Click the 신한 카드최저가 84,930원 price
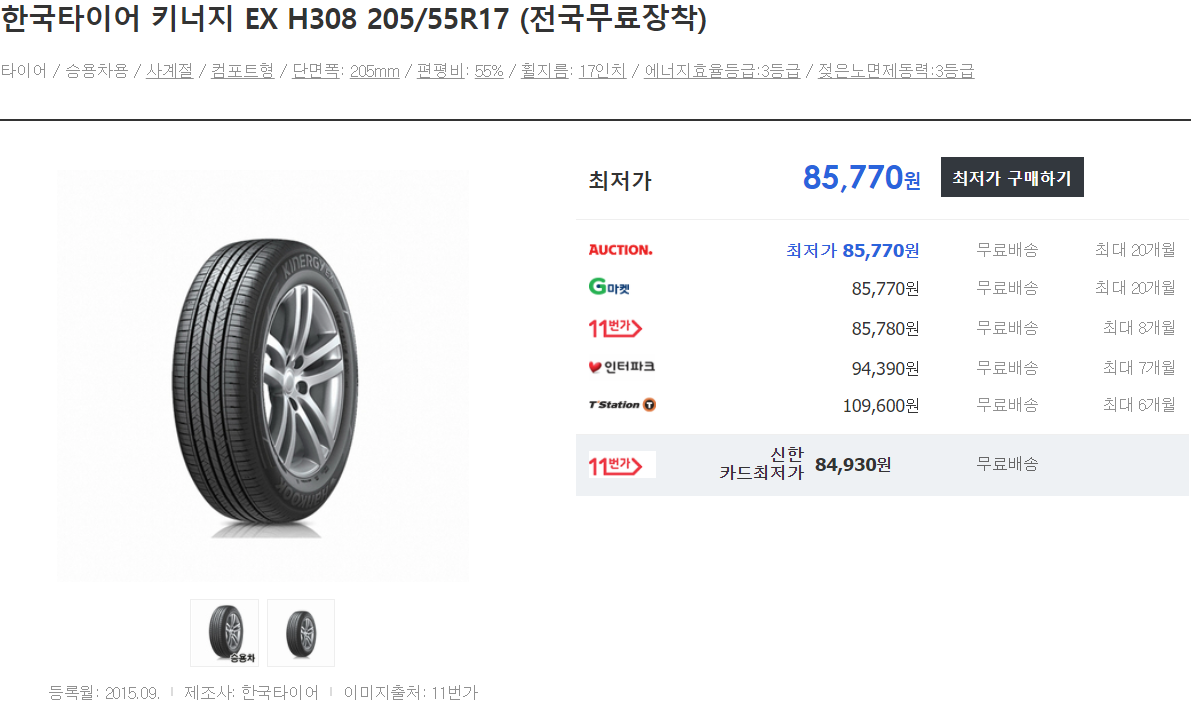This screenshot has height=707, width=1191. click(852, 464)
